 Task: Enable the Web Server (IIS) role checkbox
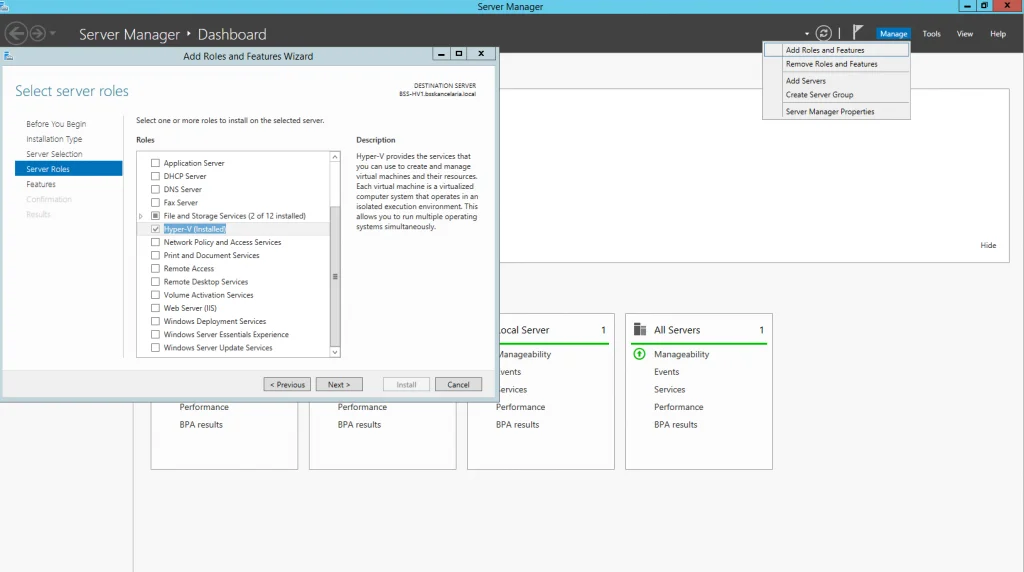pos(155,308)
